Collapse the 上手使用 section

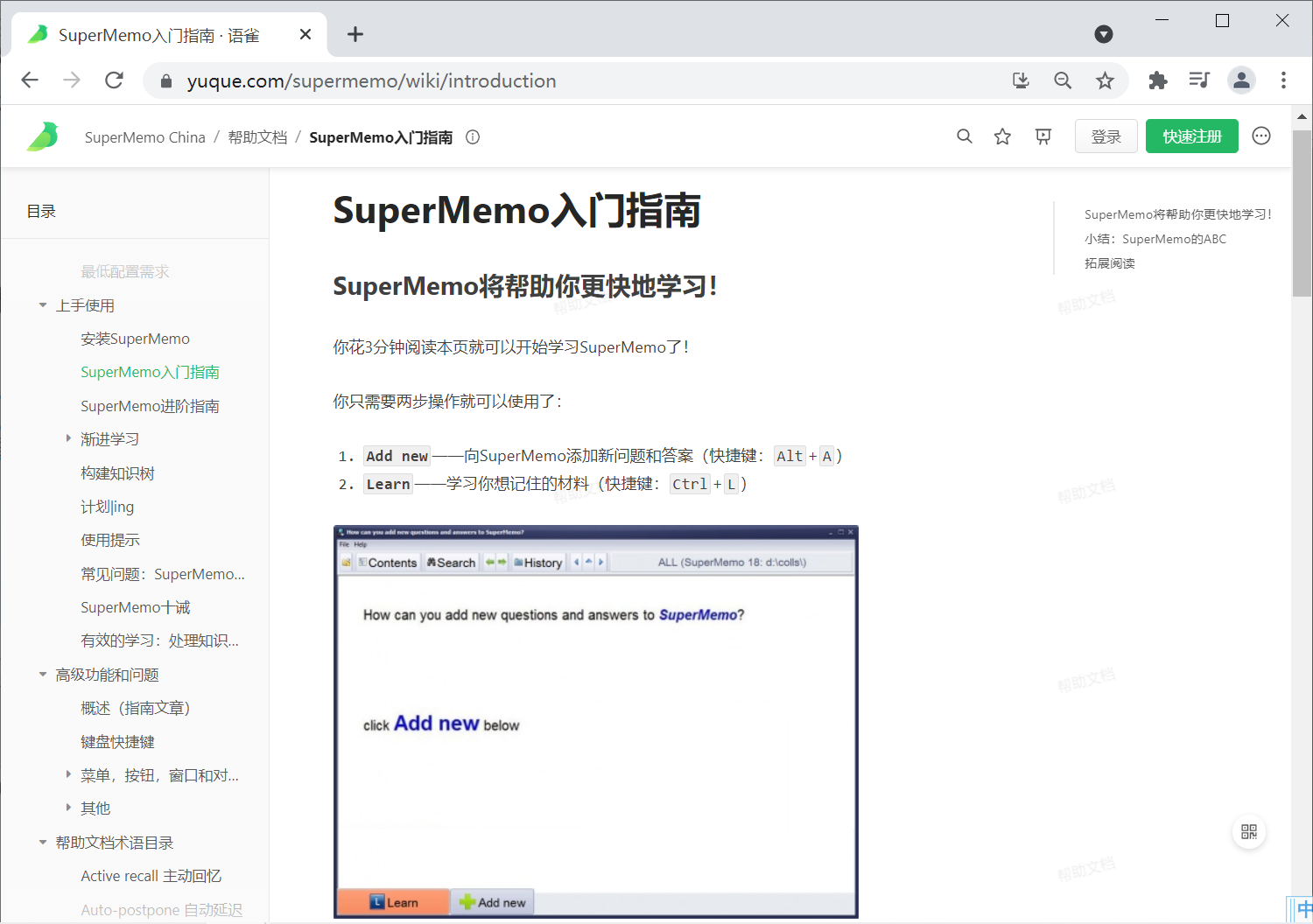click(x=43, y=305)
